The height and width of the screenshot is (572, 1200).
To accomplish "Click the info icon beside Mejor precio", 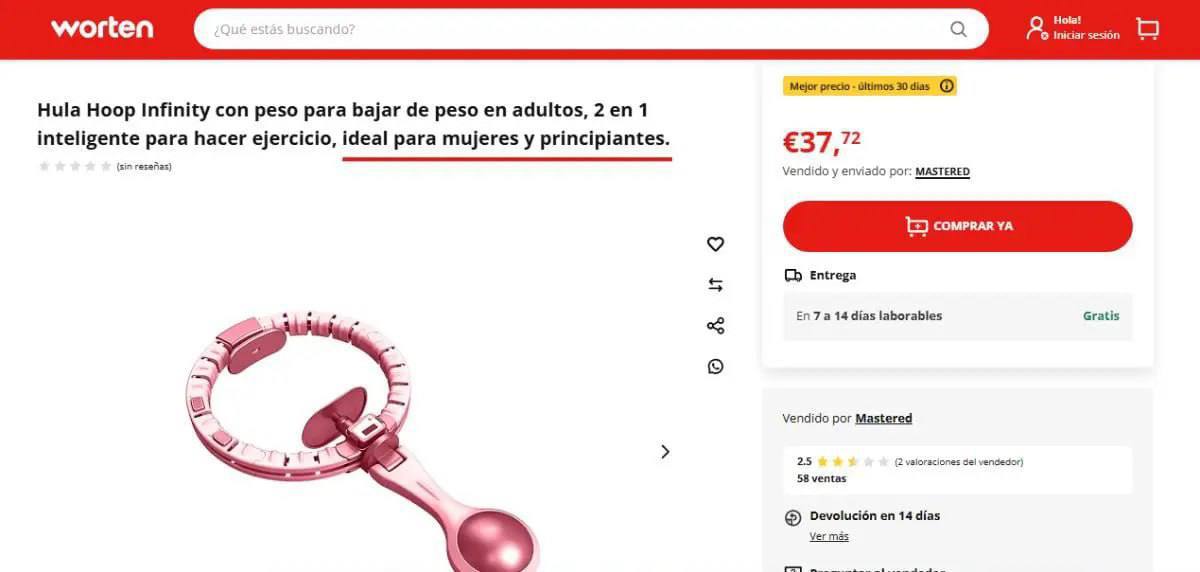I will (946, 86).
